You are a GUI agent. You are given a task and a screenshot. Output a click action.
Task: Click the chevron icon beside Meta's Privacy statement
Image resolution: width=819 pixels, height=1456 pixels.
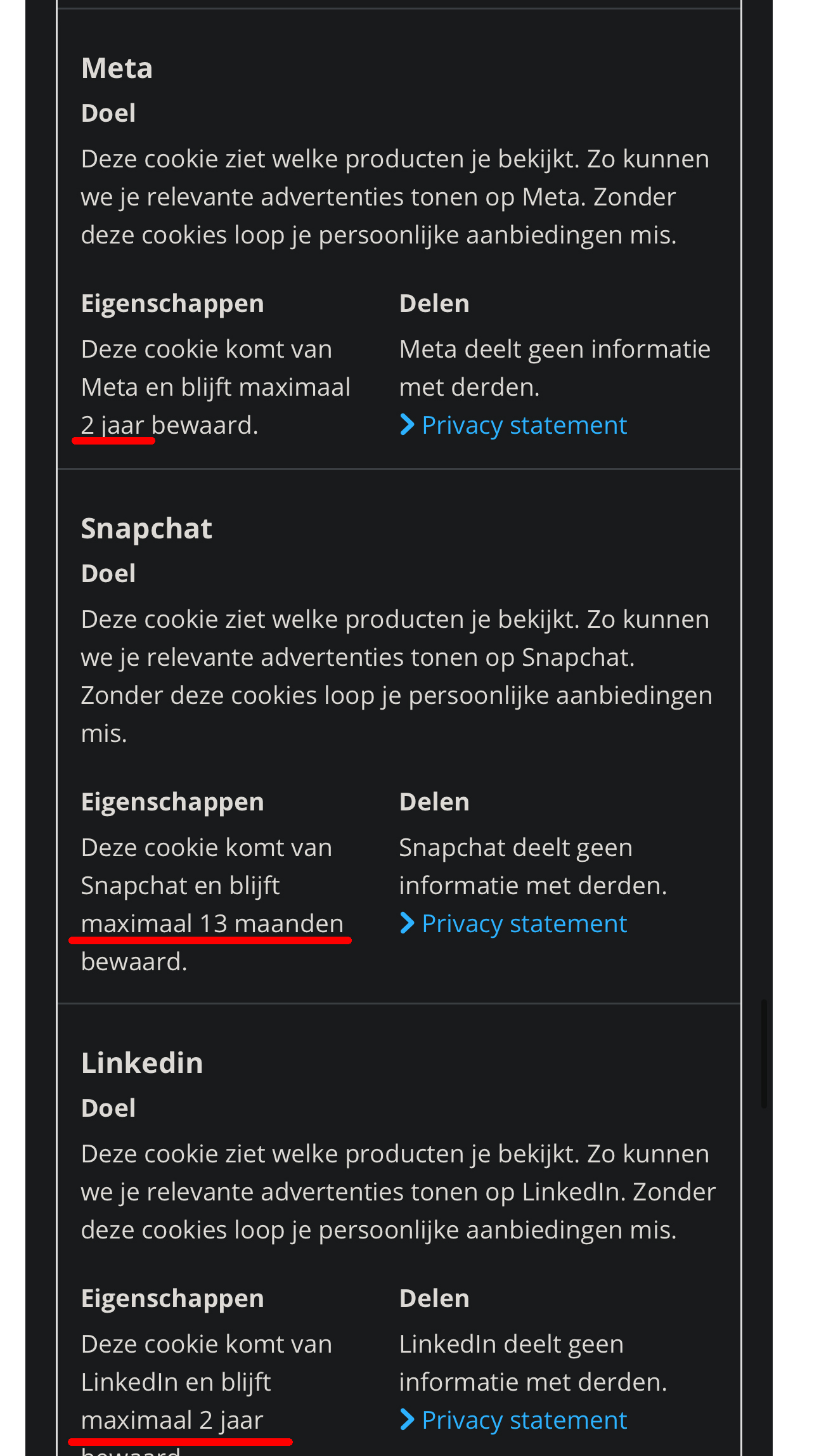[408, 424]
